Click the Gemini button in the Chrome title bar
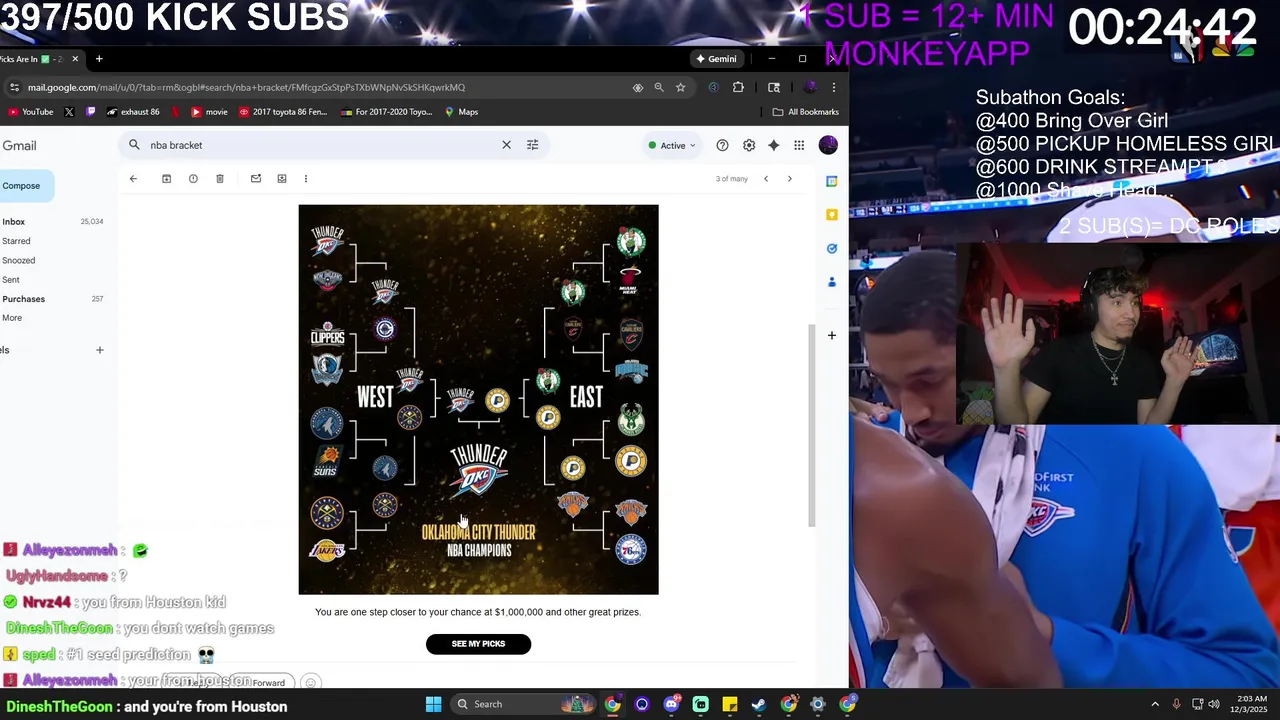This screenshot has width=1280, height=720. tap(716, 59)
